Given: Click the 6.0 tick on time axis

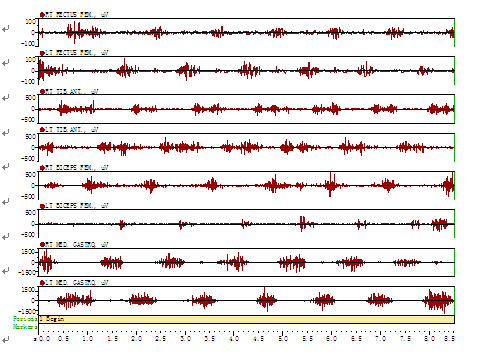Looking at the screenshot, I should [331, 339].
